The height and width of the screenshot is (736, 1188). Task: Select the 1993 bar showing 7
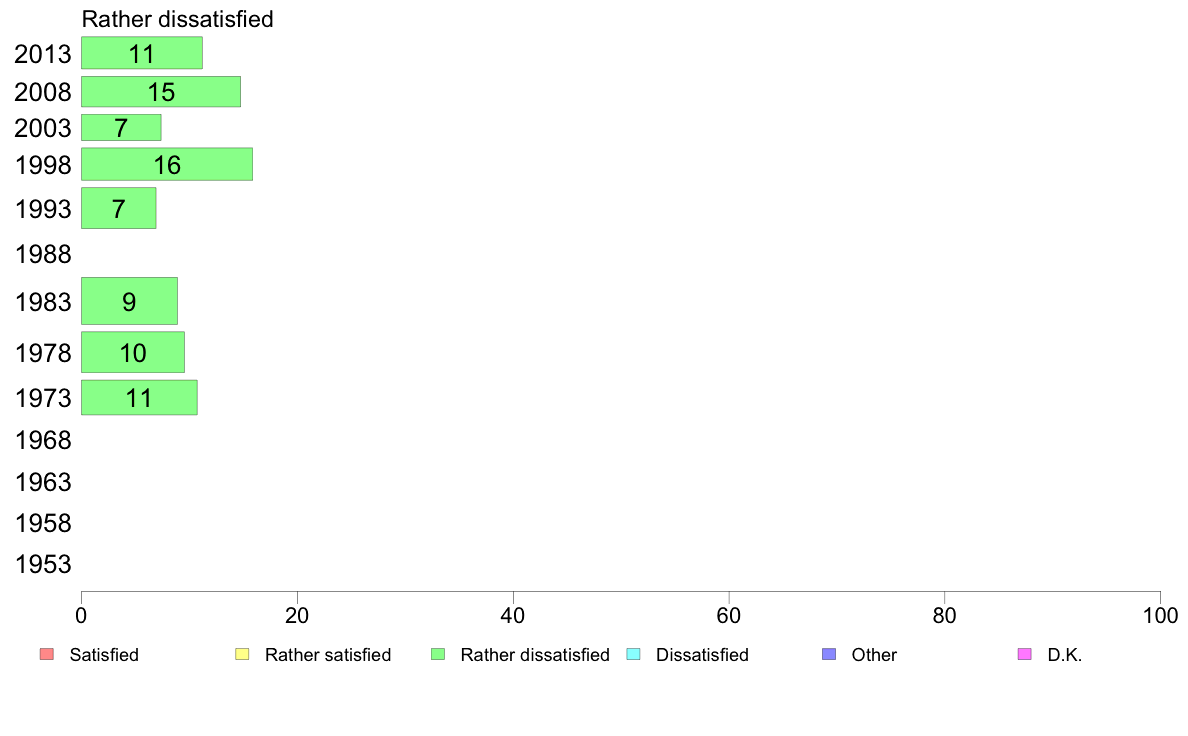coord(118,208)
